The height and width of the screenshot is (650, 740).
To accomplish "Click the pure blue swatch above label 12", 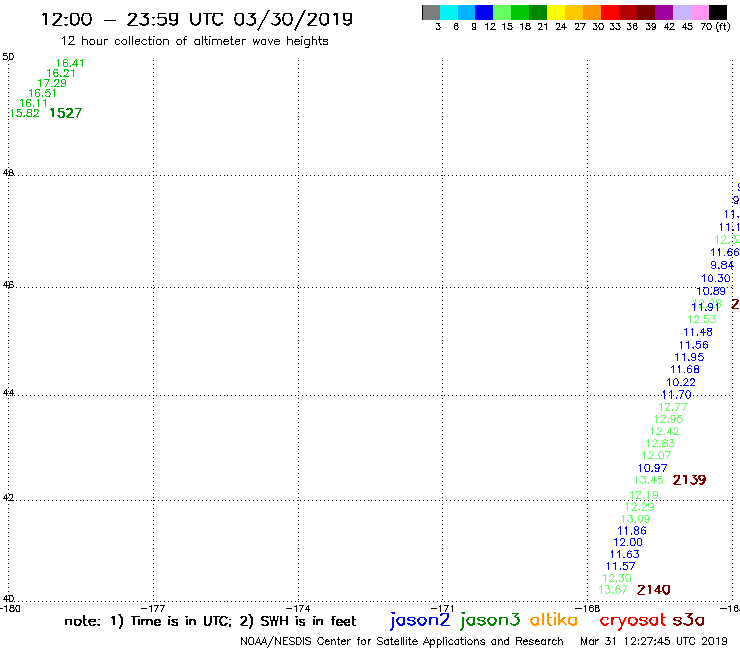I will [x=484, y=12].
